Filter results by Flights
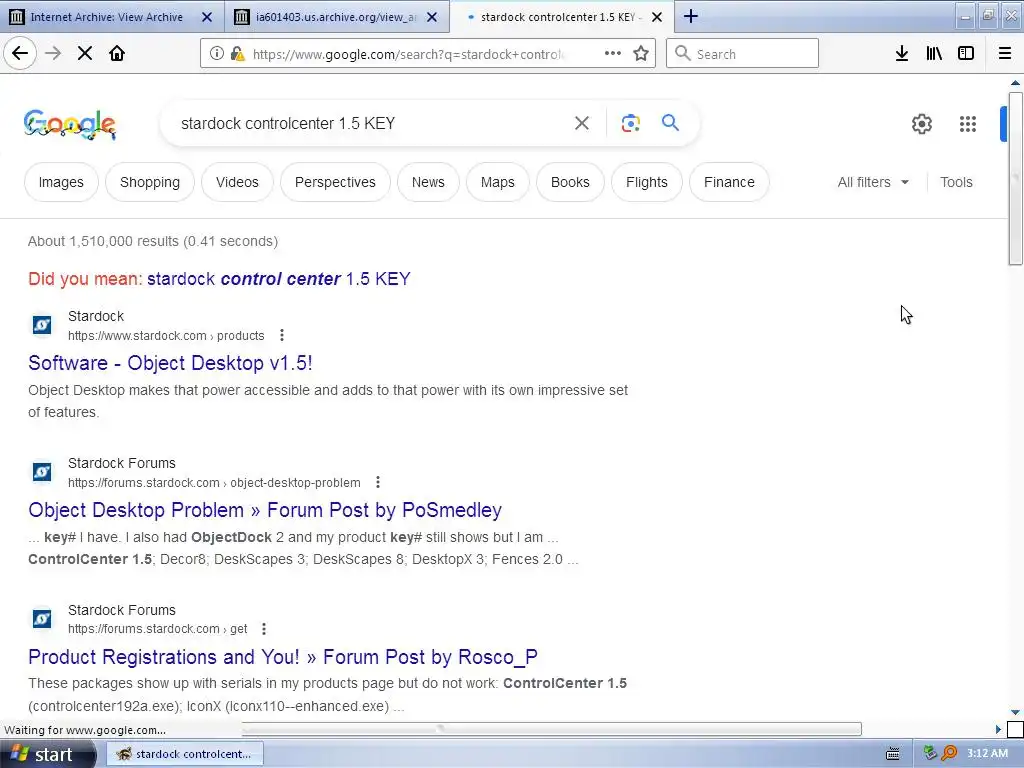 pos(647,182)
